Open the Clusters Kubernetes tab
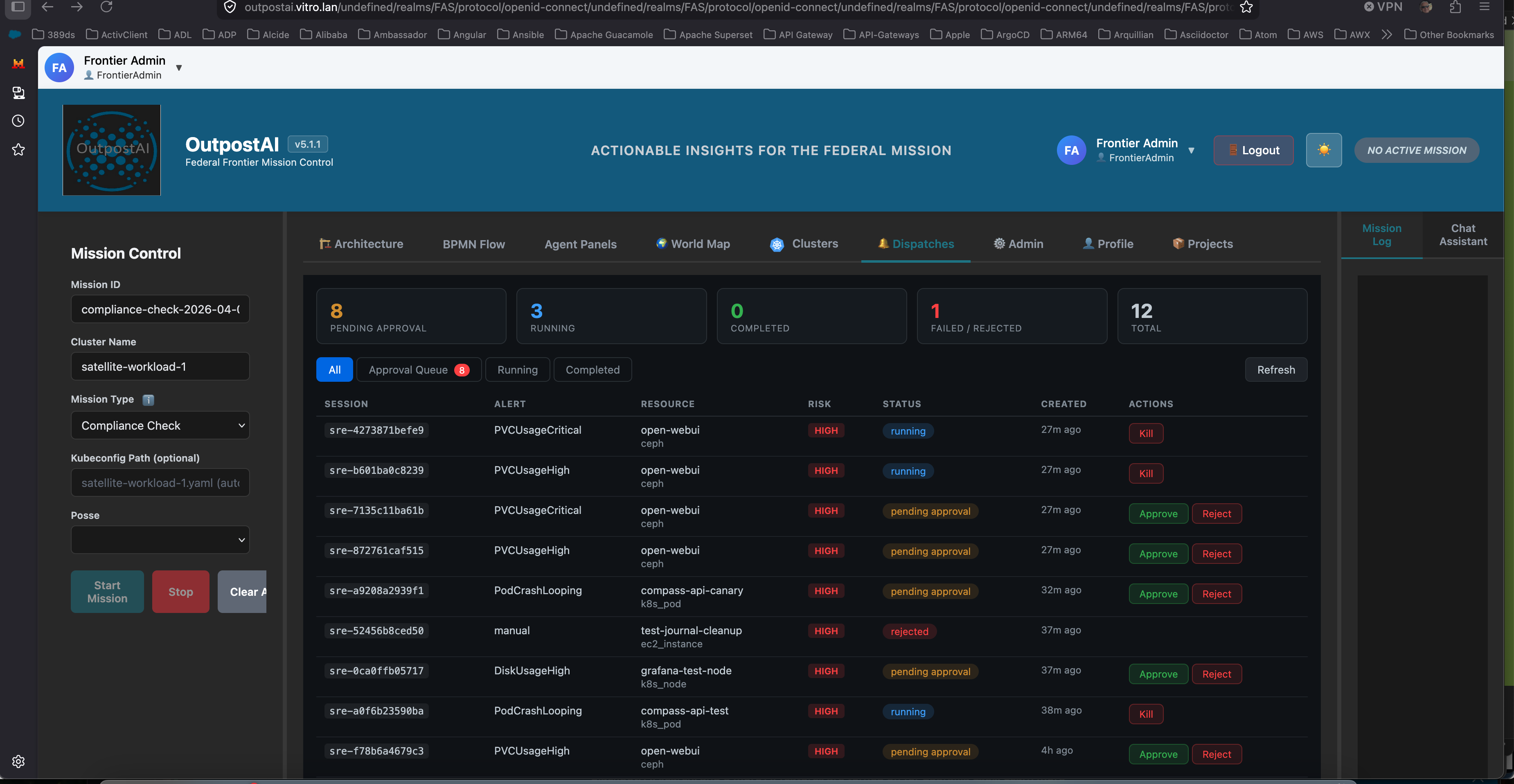Image resolution: width=1514 pixels, height=784 pixels. pos(804,244)
